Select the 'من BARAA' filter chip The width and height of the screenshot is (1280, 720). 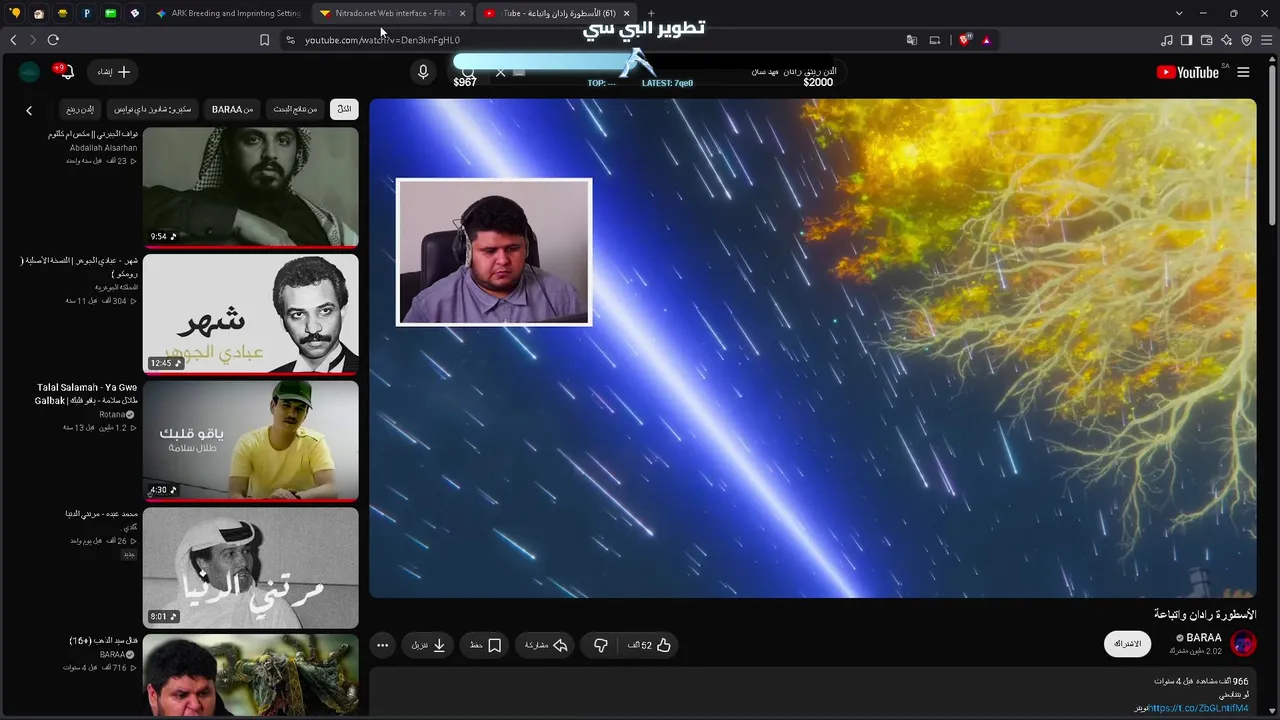pyautogui.click(x=232, y=109)
